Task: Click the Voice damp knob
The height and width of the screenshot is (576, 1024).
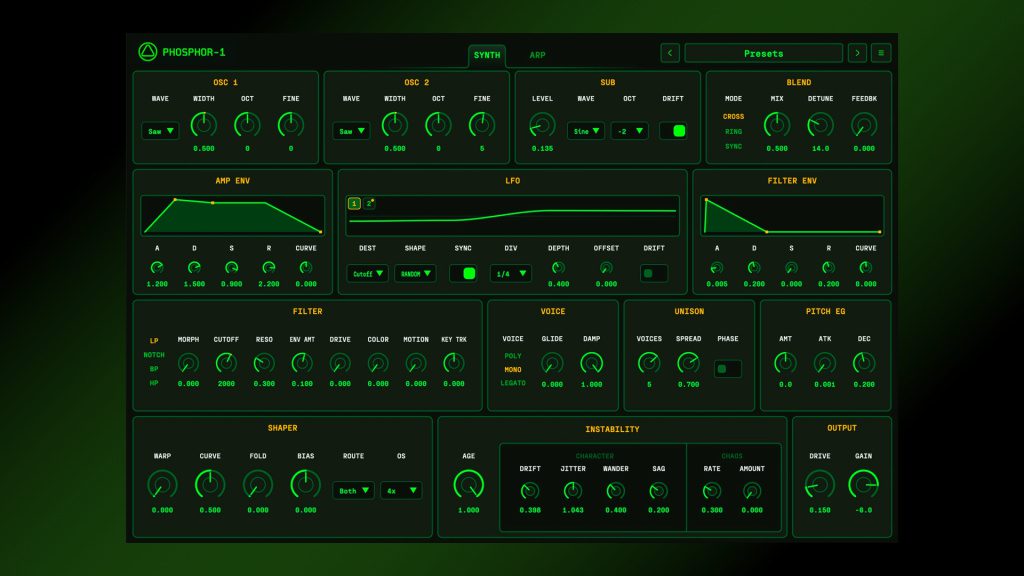Action: pos(592,363)
